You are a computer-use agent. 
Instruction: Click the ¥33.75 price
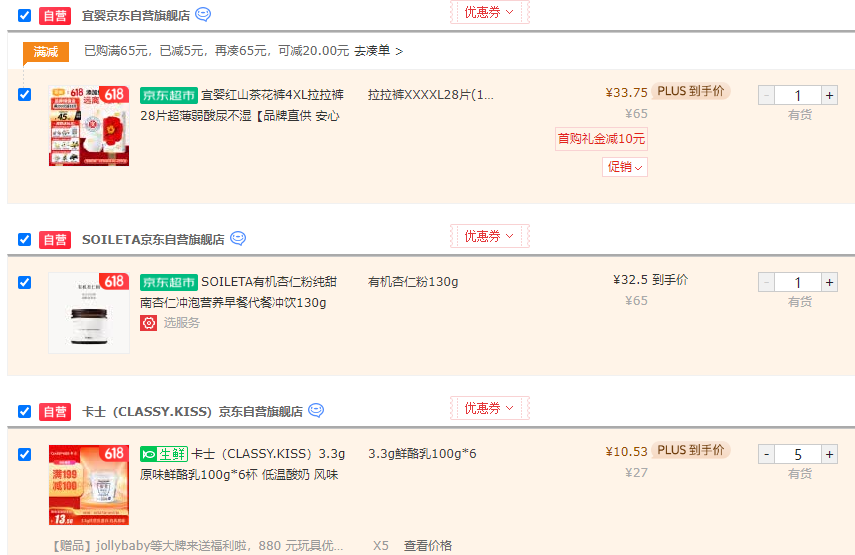coord(627,93)
